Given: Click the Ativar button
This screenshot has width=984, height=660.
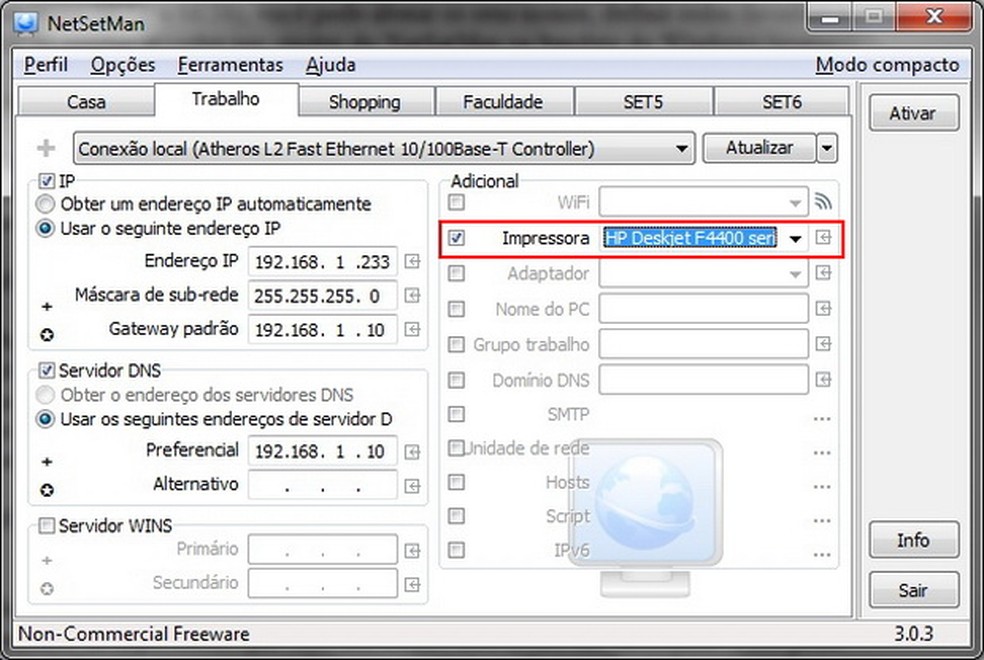Looking at the screenshot, I should 914,113.
